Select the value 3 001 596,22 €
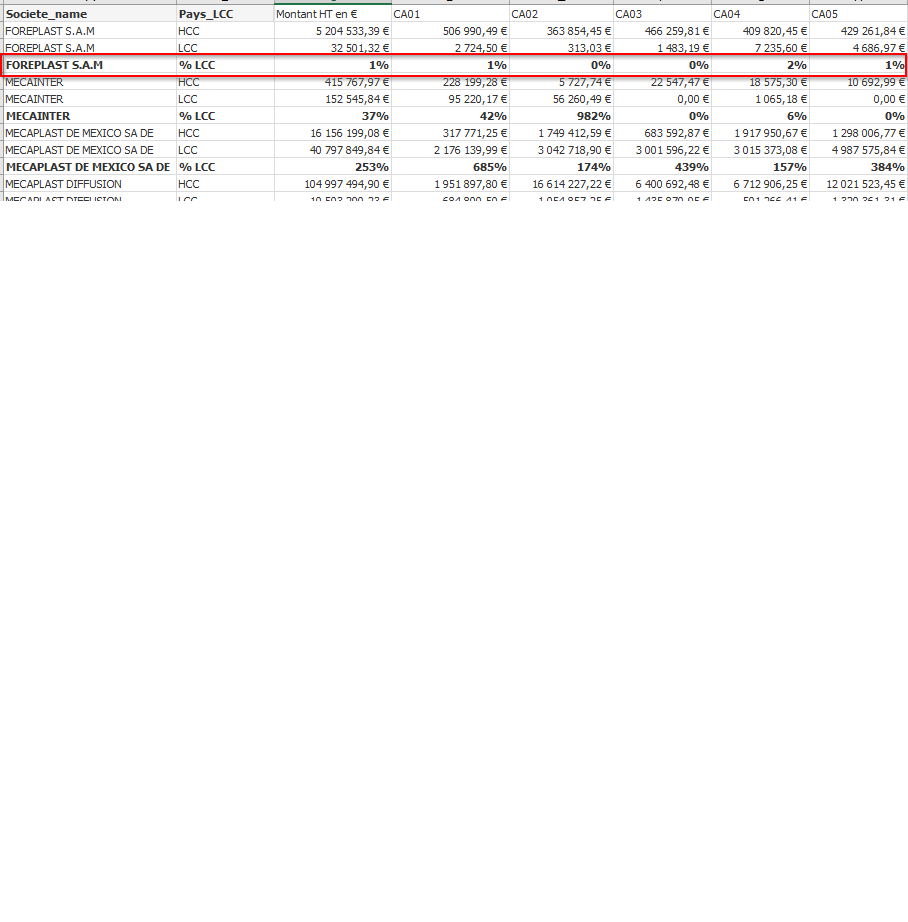Viewport: 908px width, 922px height. [663, 150]
